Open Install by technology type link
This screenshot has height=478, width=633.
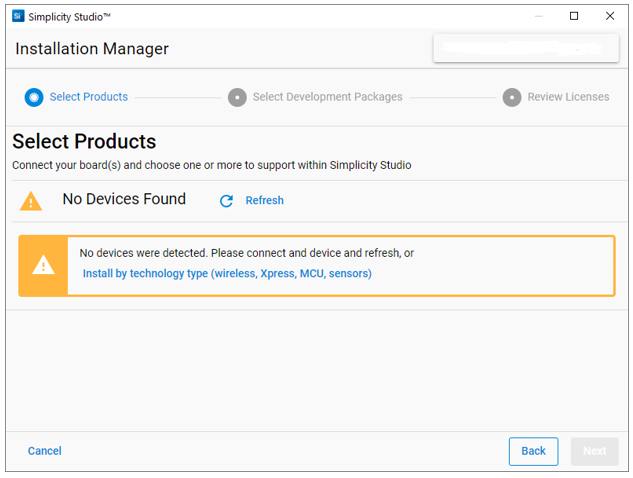(227, 273)
